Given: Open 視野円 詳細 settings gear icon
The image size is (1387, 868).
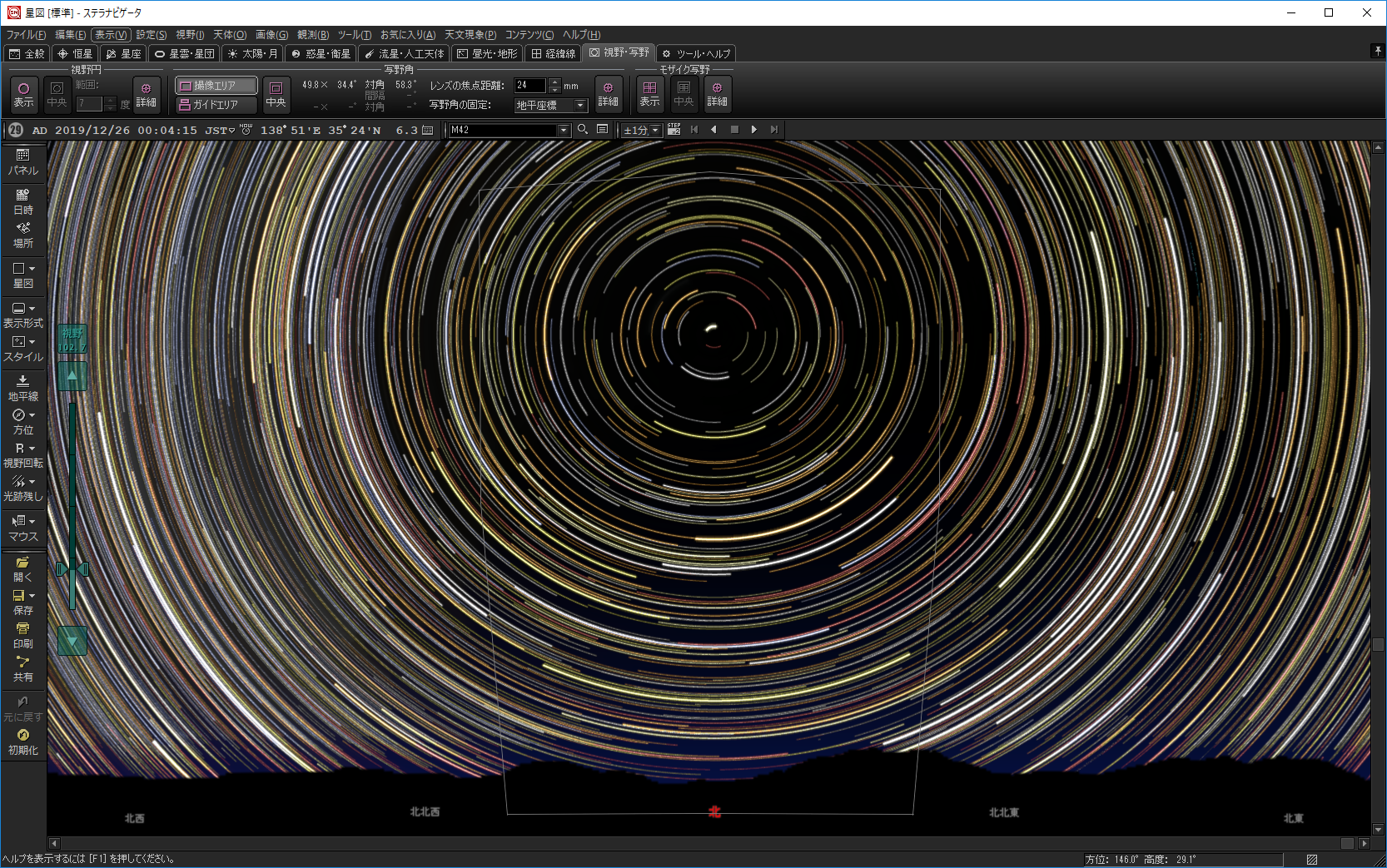Looking at the screenshot, I should tap(147, 94).
